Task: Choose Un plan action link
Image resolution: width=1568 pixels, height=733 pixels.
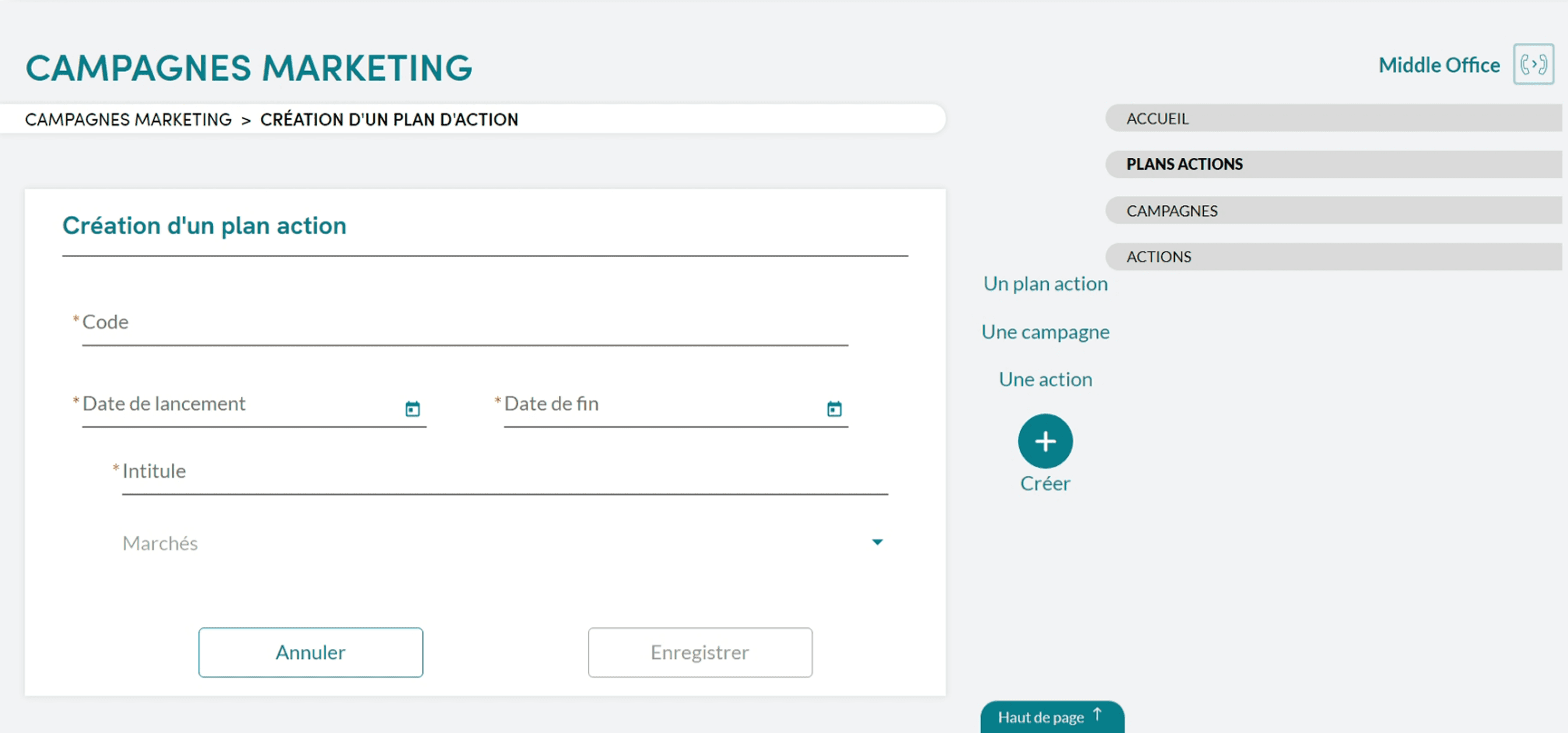Action: click(x=1045, y=284)
